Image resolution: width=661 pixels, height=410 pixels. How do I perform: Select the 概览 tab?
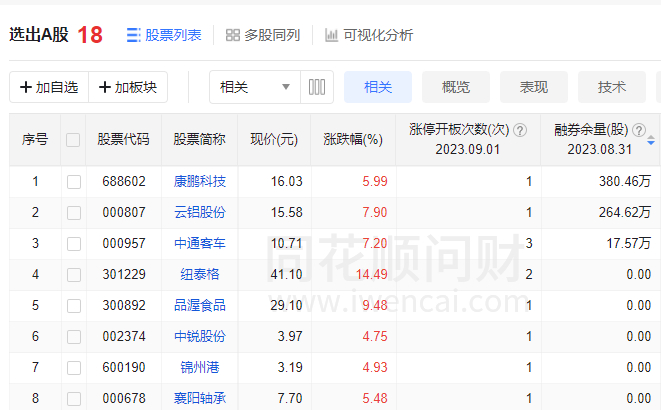point(456,87)
